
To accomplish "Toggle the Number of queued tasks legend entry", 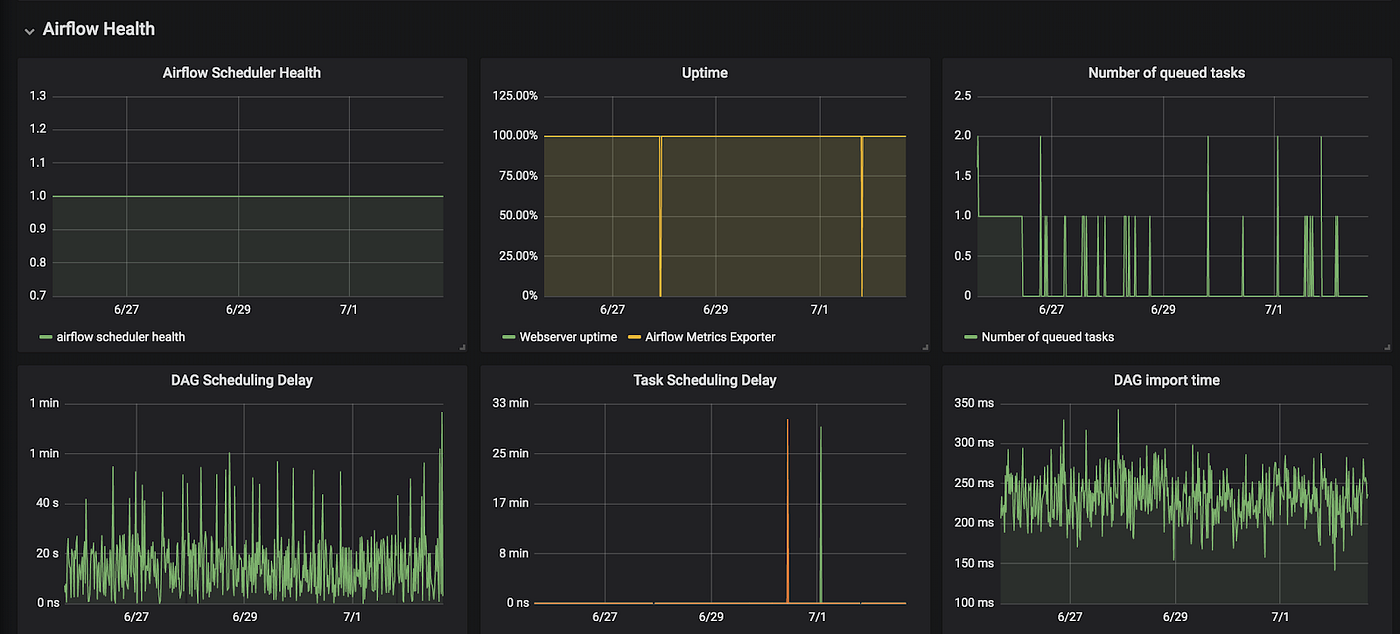I will click(1048, 337).
